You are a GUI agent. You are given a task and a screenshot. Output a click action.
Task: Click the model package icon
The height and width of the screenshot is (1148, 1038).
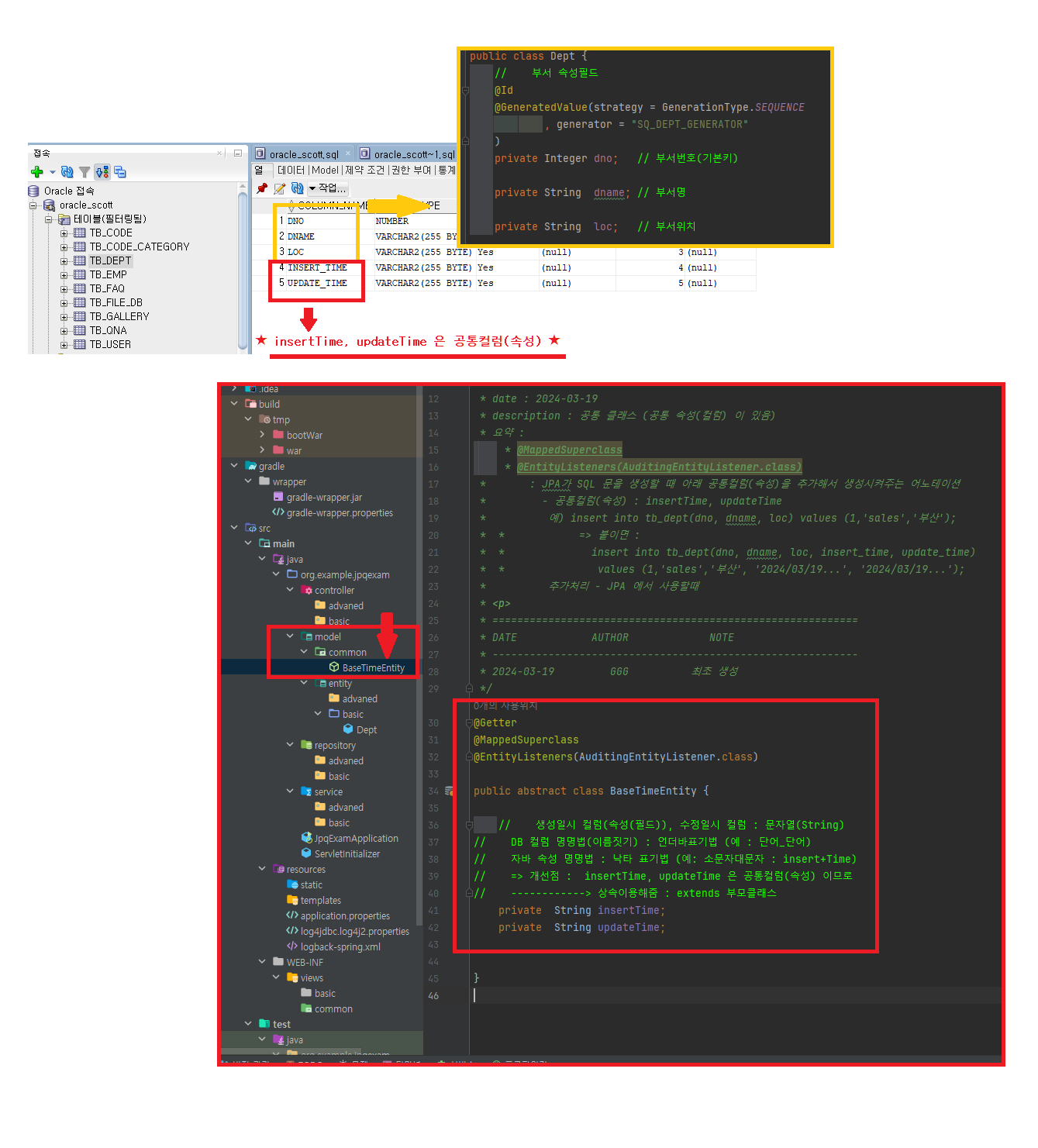(306, 636)
